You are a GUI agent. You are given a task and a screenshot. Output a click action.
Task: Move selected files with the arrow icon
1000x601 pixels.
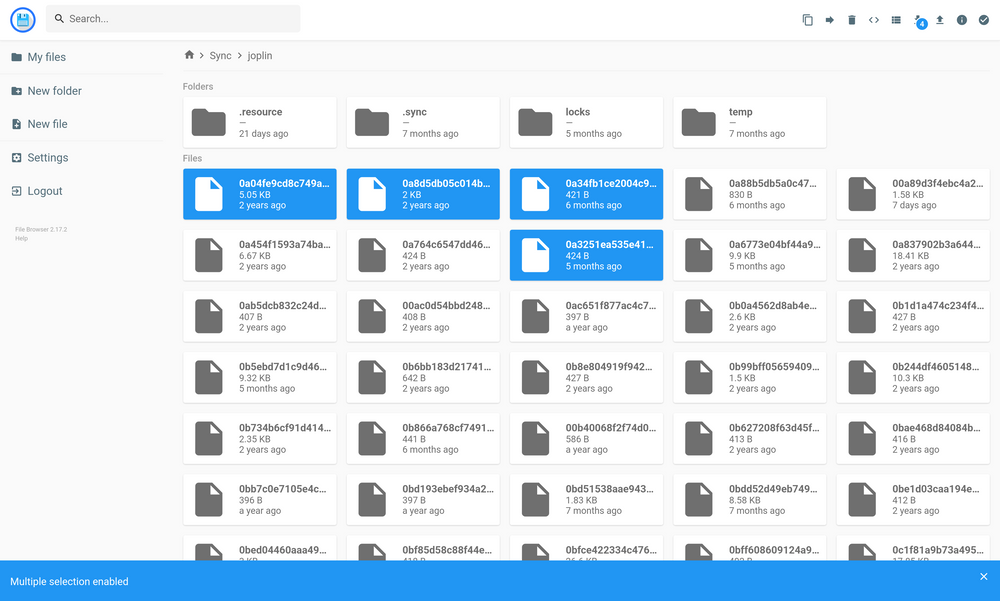point(830,19)
